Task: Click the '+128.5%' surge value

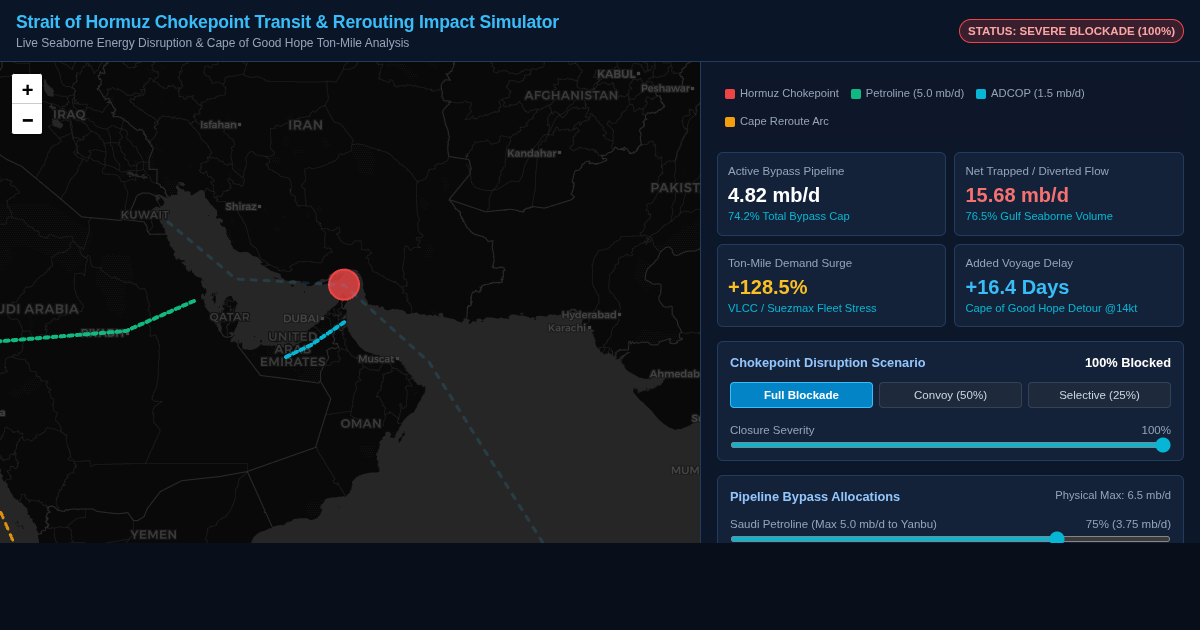Action: pyautogui.click(x=768, y=287)
